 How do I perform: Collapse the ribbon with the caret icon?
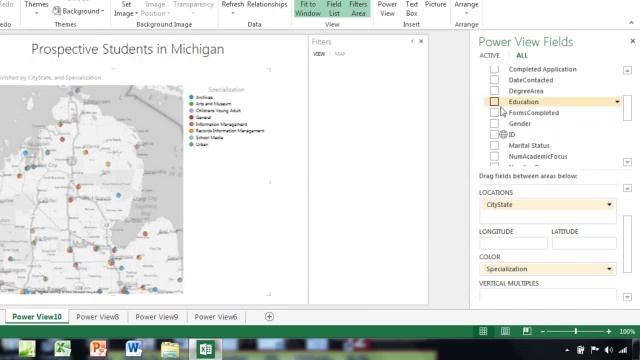(x=631, y=23)
